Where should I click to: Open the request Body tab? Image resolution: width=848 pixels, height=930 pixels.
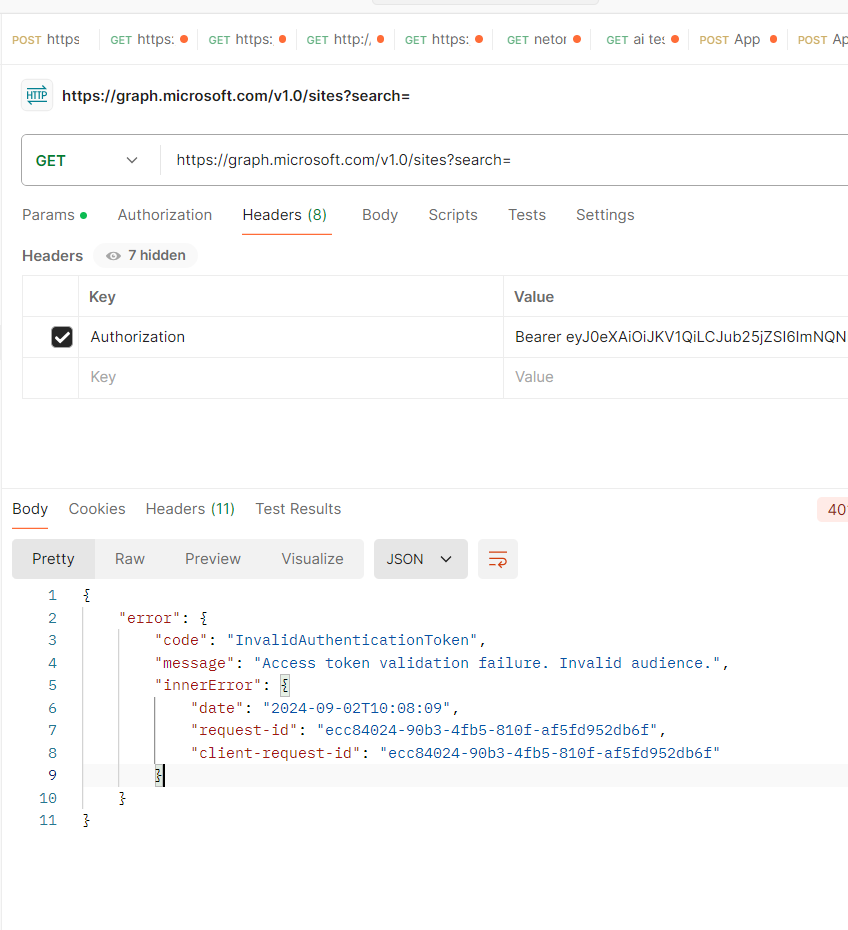tap(380, 215)
